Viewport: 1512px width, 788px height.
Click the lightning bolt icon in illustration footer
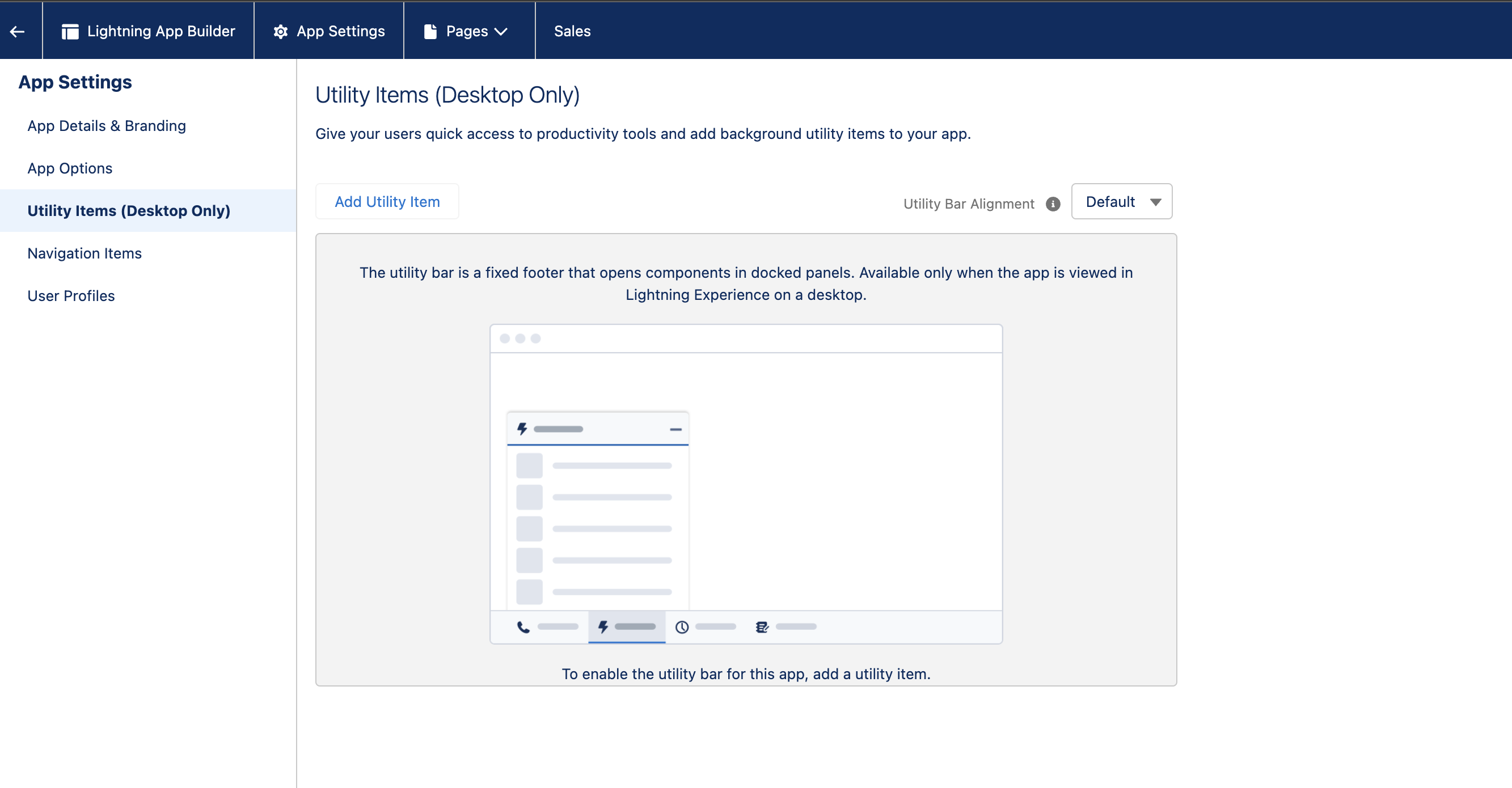coord(603,626)
